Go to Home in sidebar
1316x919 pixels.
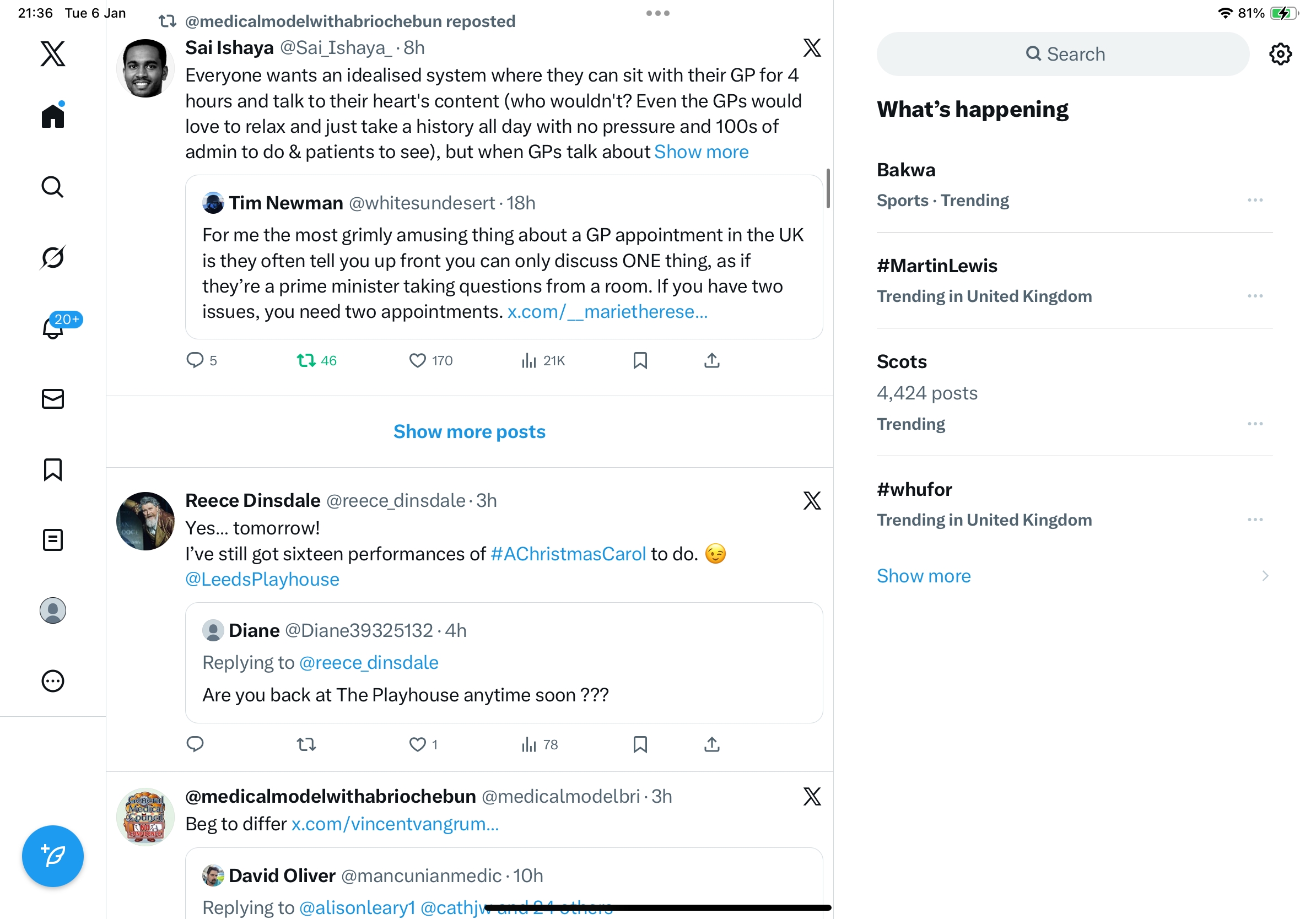53,116
